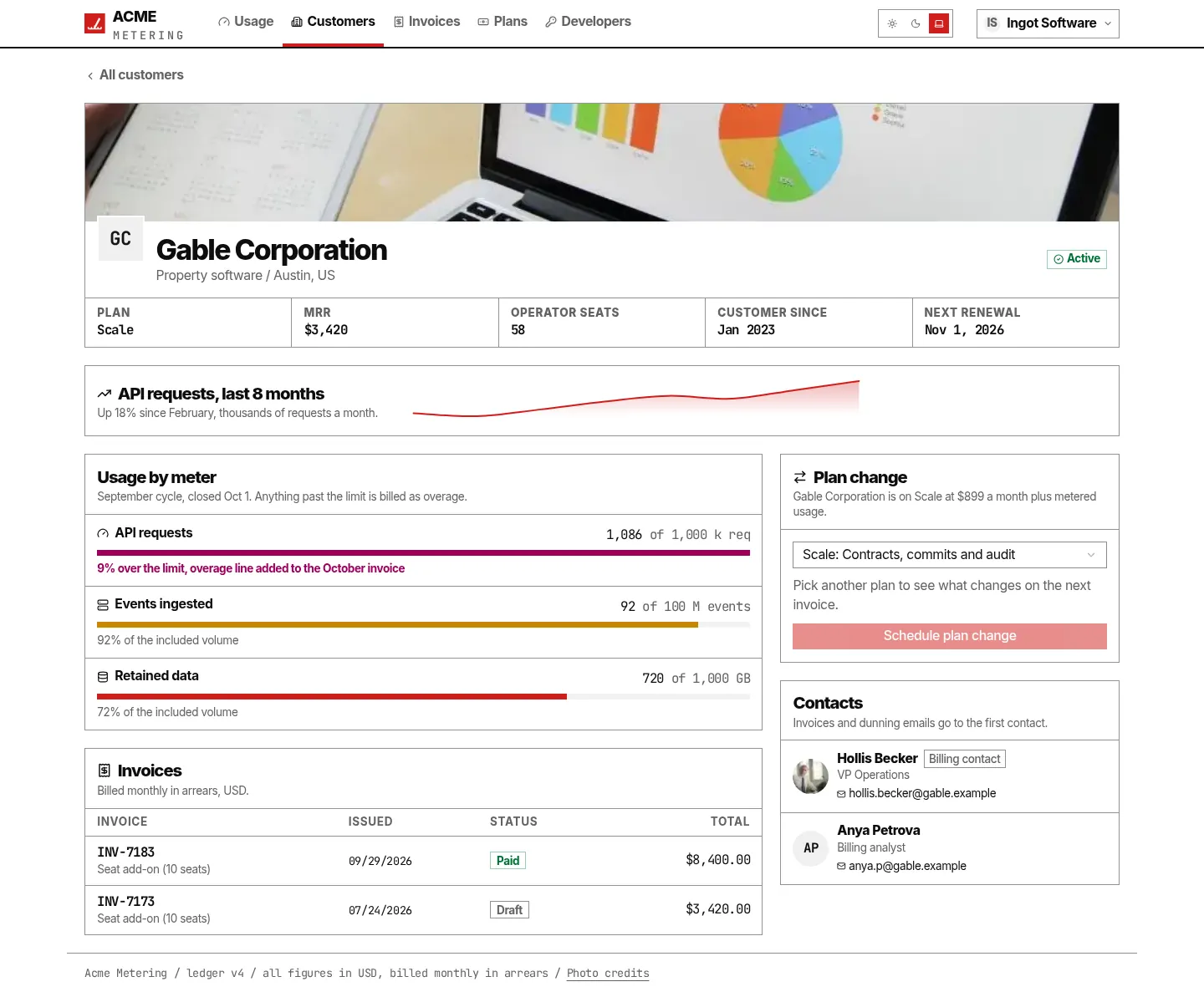Screen dimensions: 1204x992
Task: Open the Photo credits link
Action: [x=608, y=974]
